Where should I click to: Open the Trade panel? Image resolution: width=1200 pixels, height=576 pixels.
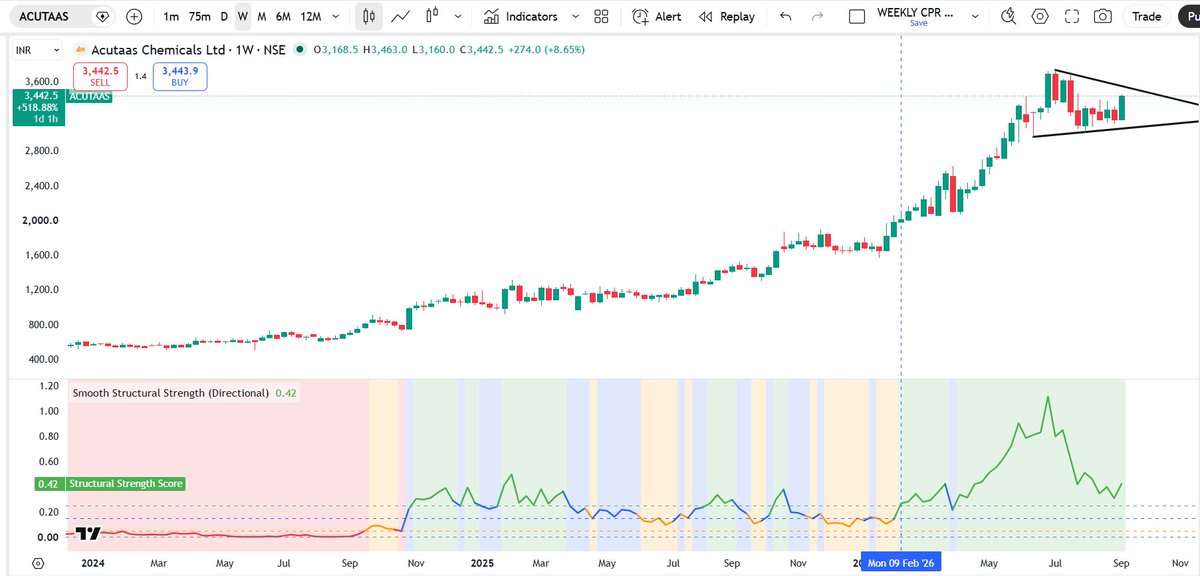(1146, 16)
